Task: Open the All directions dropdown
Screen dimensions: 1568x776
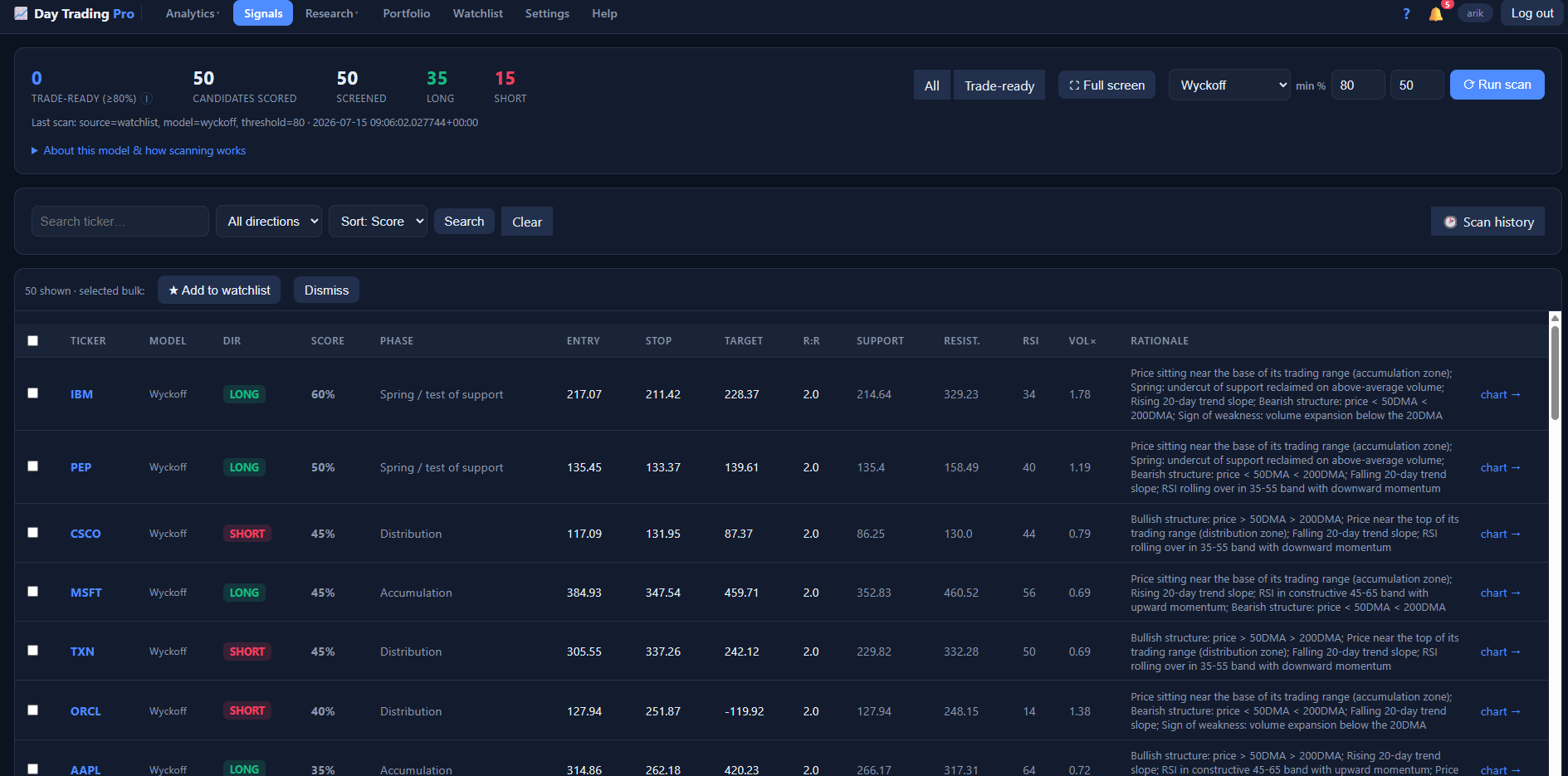Action: [x=269, y=222]
